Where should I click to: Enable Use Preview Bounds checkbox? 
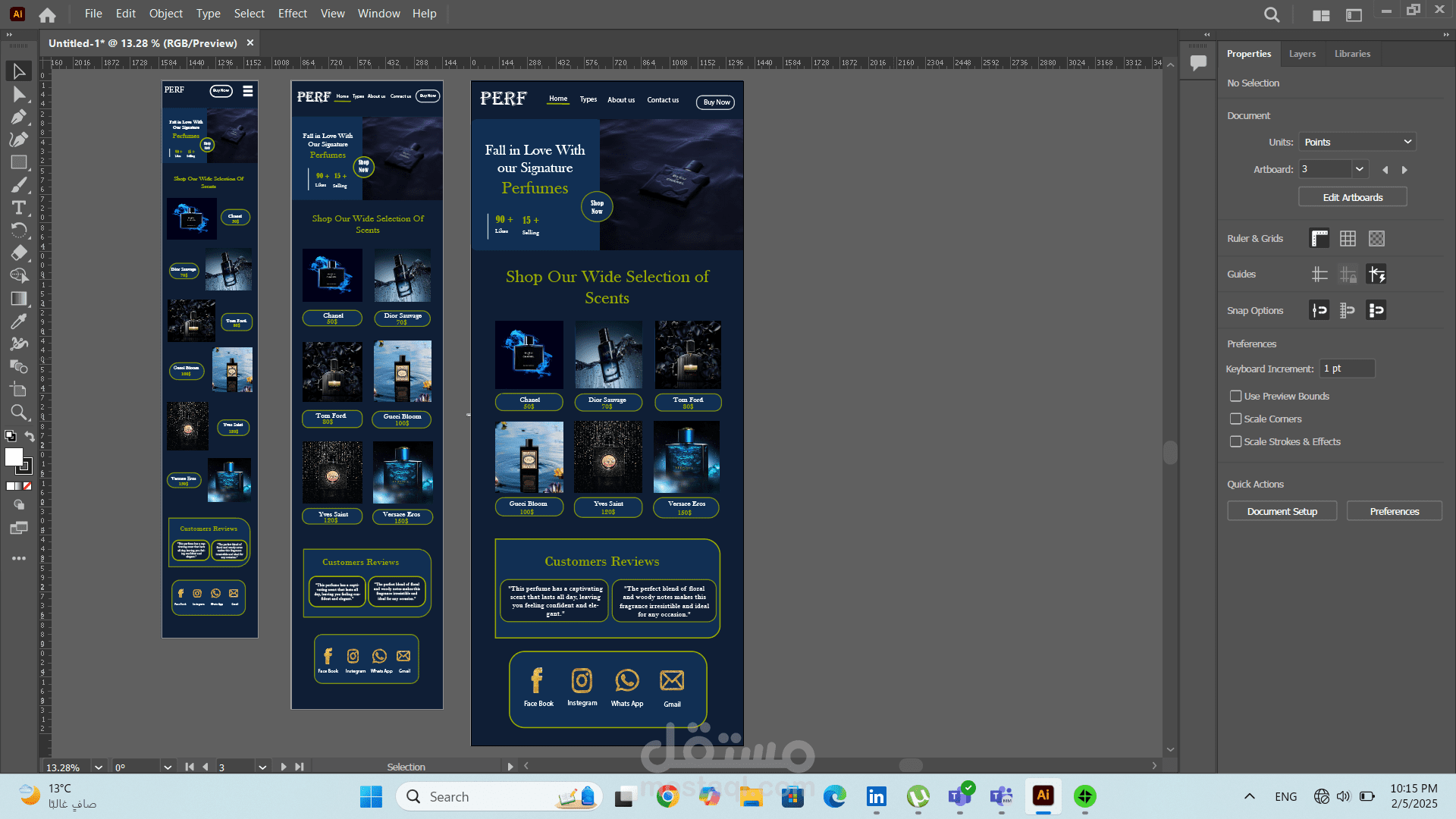click(x=1235, y=396)
